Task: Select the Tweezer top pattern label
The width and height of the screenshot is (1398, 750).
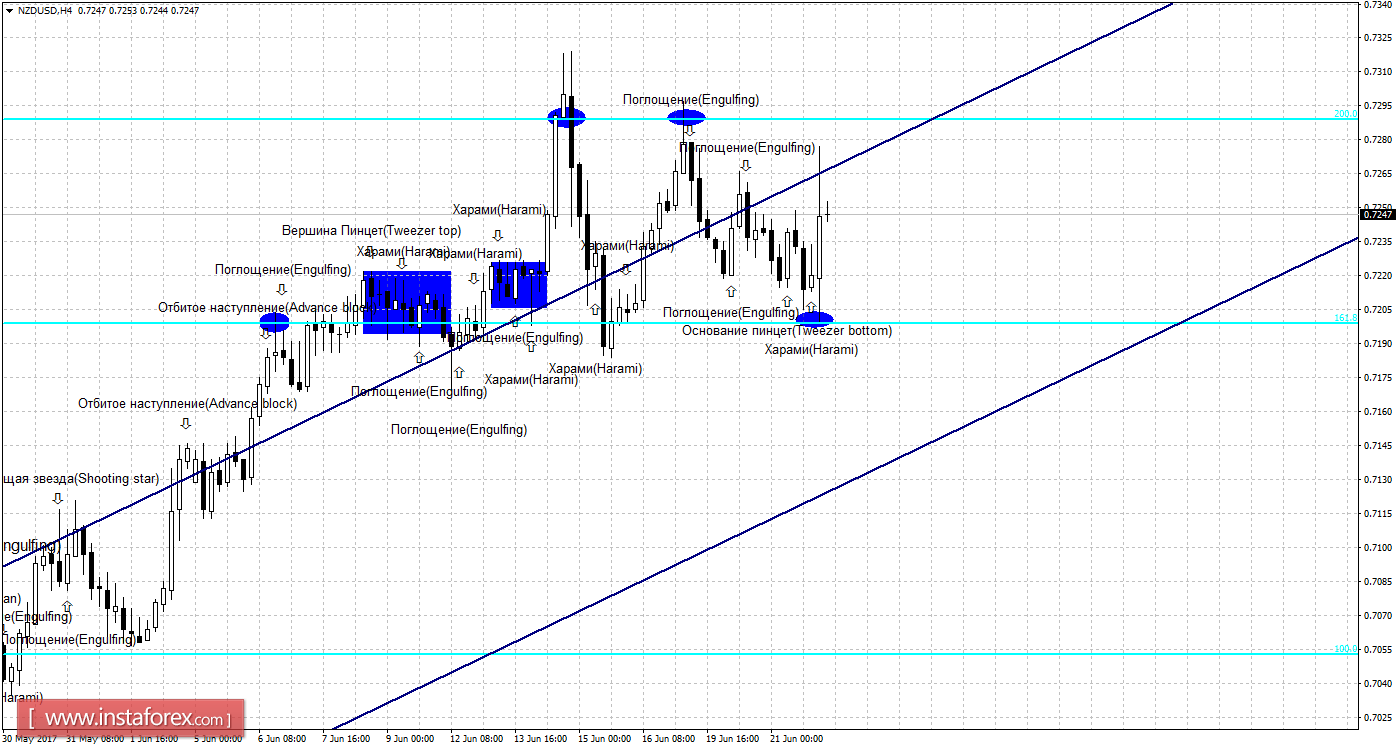Action: tap(371, 230)
